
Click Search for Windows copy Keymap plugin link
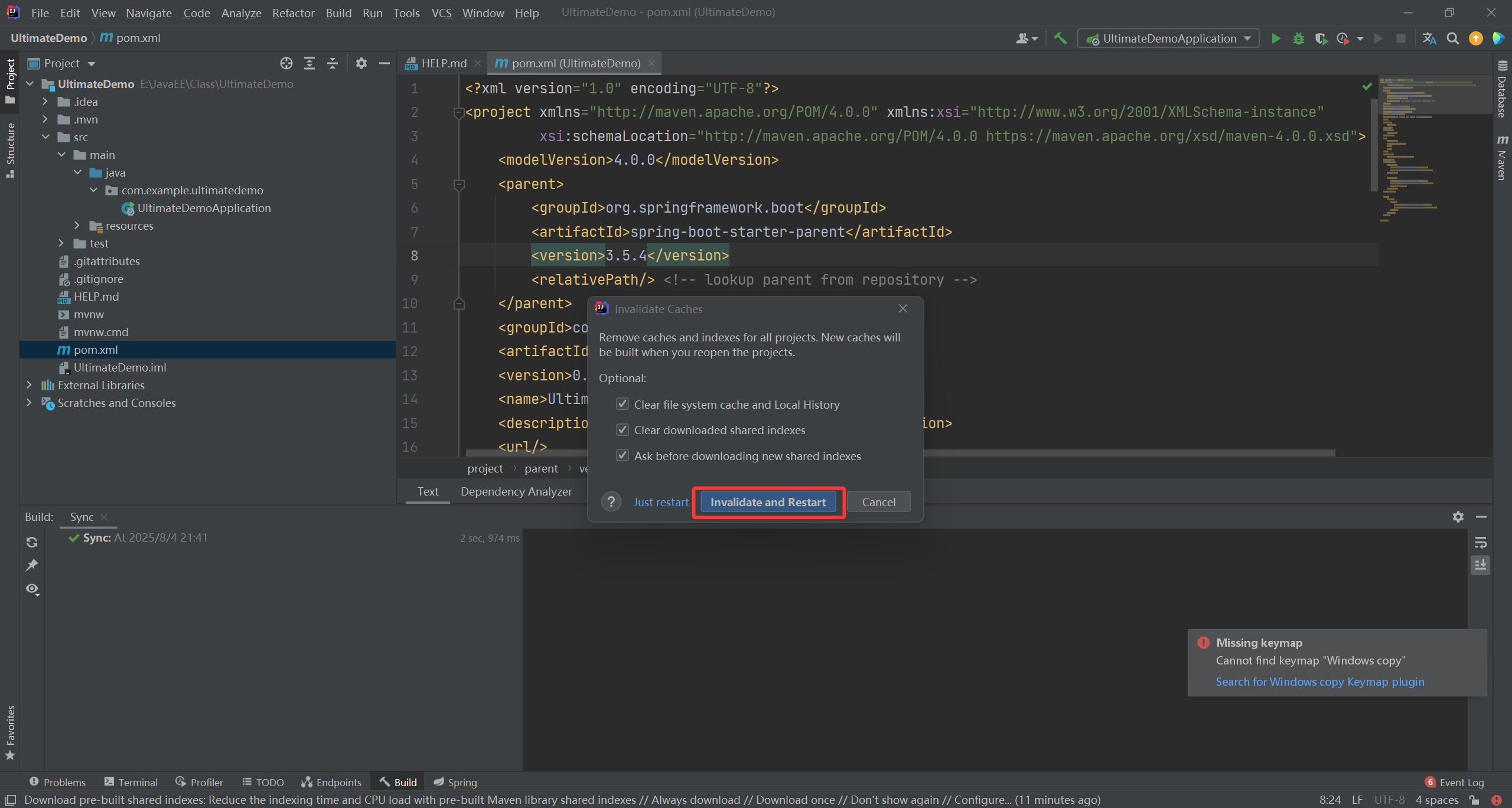pos(1319,682)
